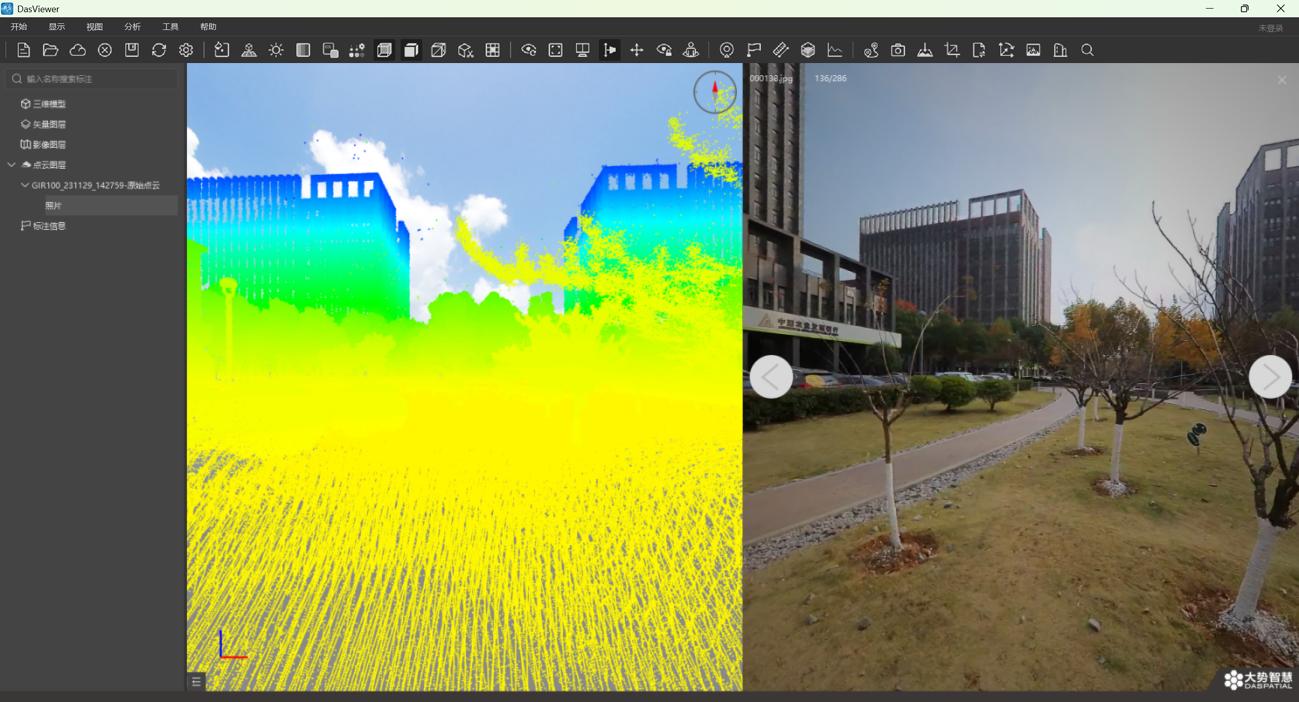Click the flag annotation icon in toolbar
This screenshot has width=1299, height=702.
(754, 50)
